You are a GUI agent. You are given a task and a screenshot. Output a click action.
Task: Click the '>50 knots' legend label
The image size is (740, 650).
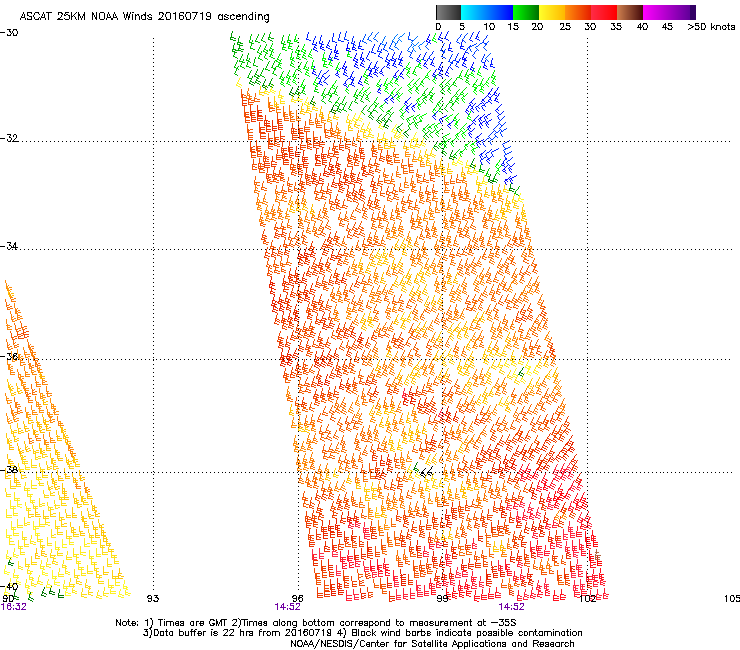coord(711,27)
